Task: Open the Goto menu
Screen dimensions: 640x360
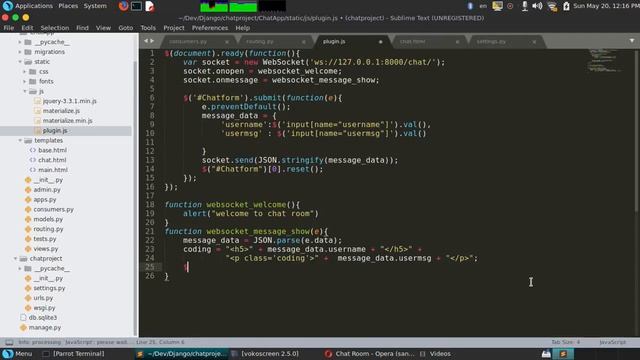Action: (126, 28)
